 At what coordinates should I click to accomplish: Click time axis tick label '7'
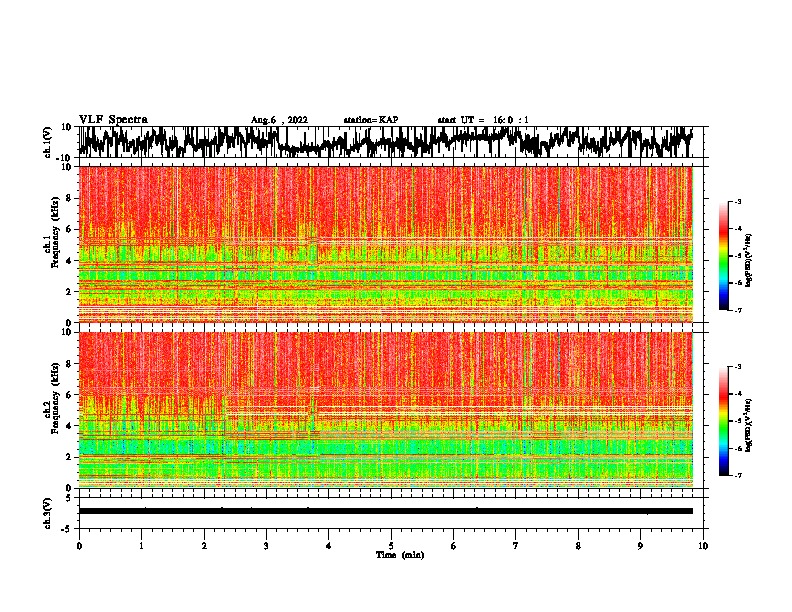pos(516,546)
